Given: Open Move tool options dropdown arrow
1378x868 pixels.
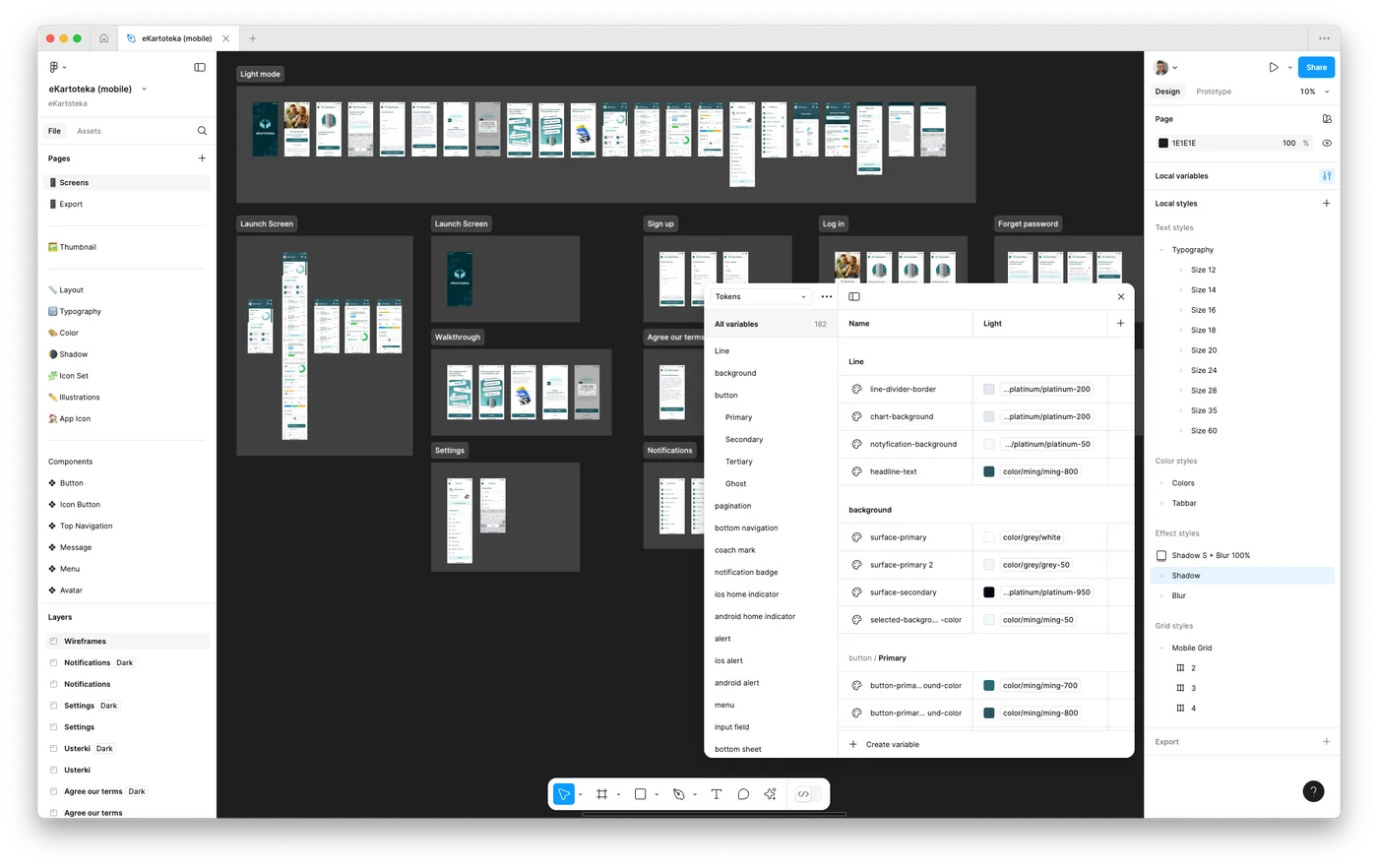Looking at the screenshot, I should point(581,795).
